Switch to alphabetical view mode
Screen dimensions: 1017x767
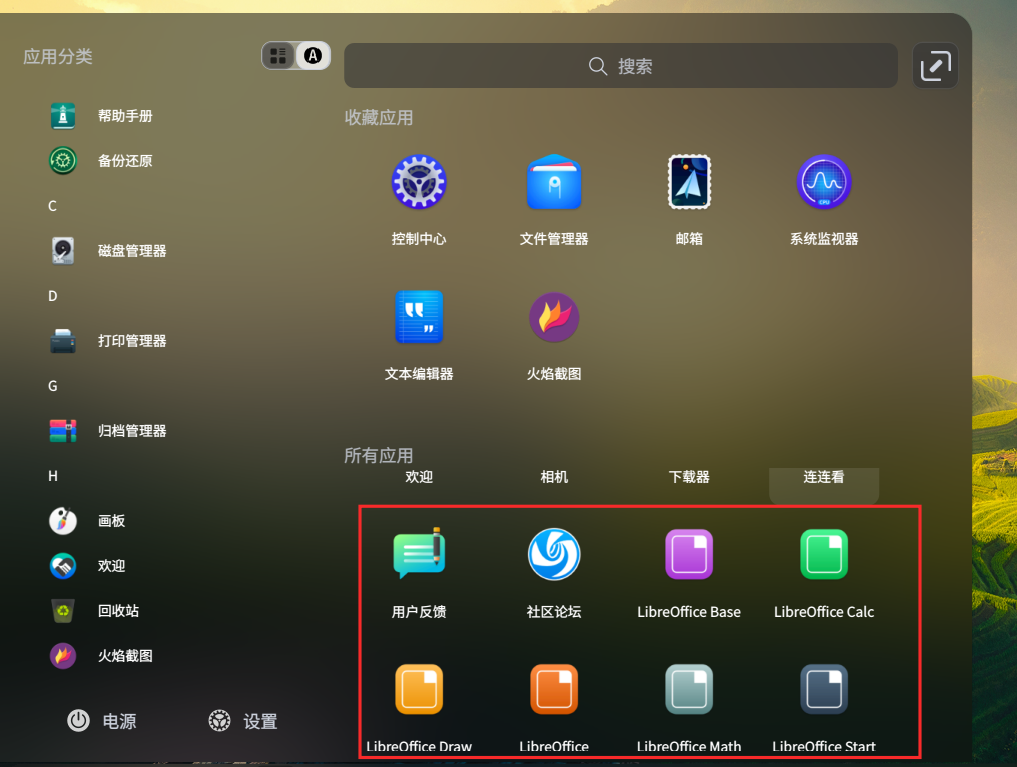tap(313, 55)
